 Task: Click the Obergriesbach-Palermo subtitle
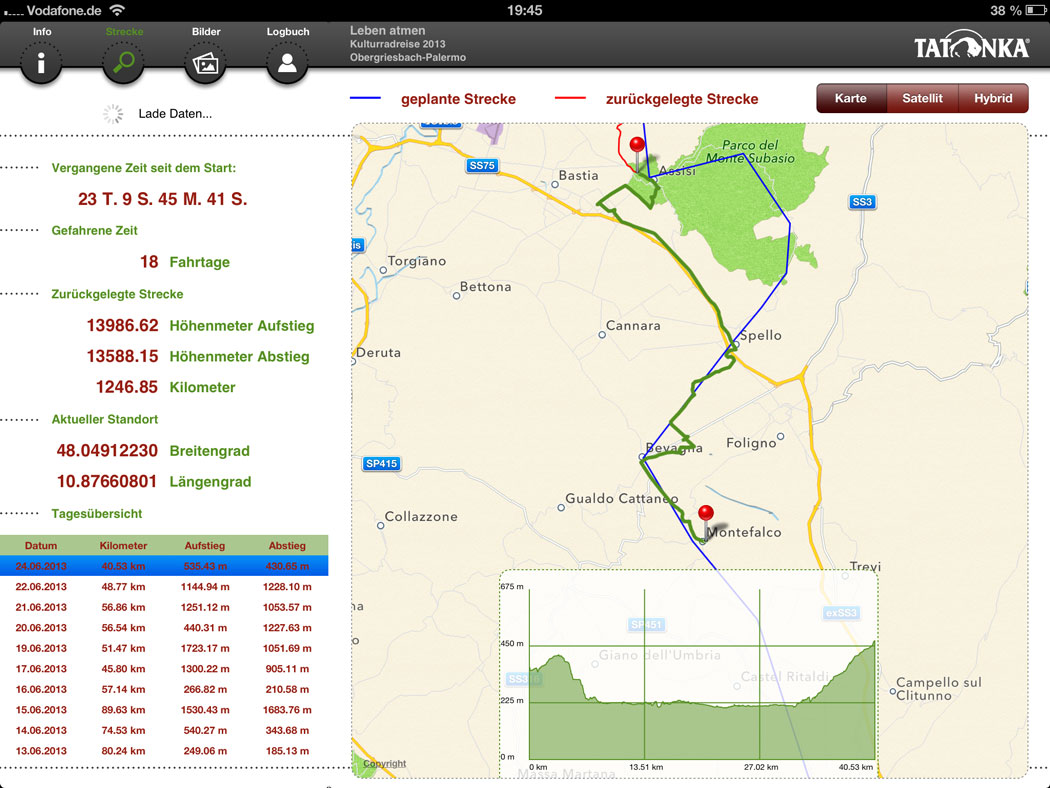408,57
